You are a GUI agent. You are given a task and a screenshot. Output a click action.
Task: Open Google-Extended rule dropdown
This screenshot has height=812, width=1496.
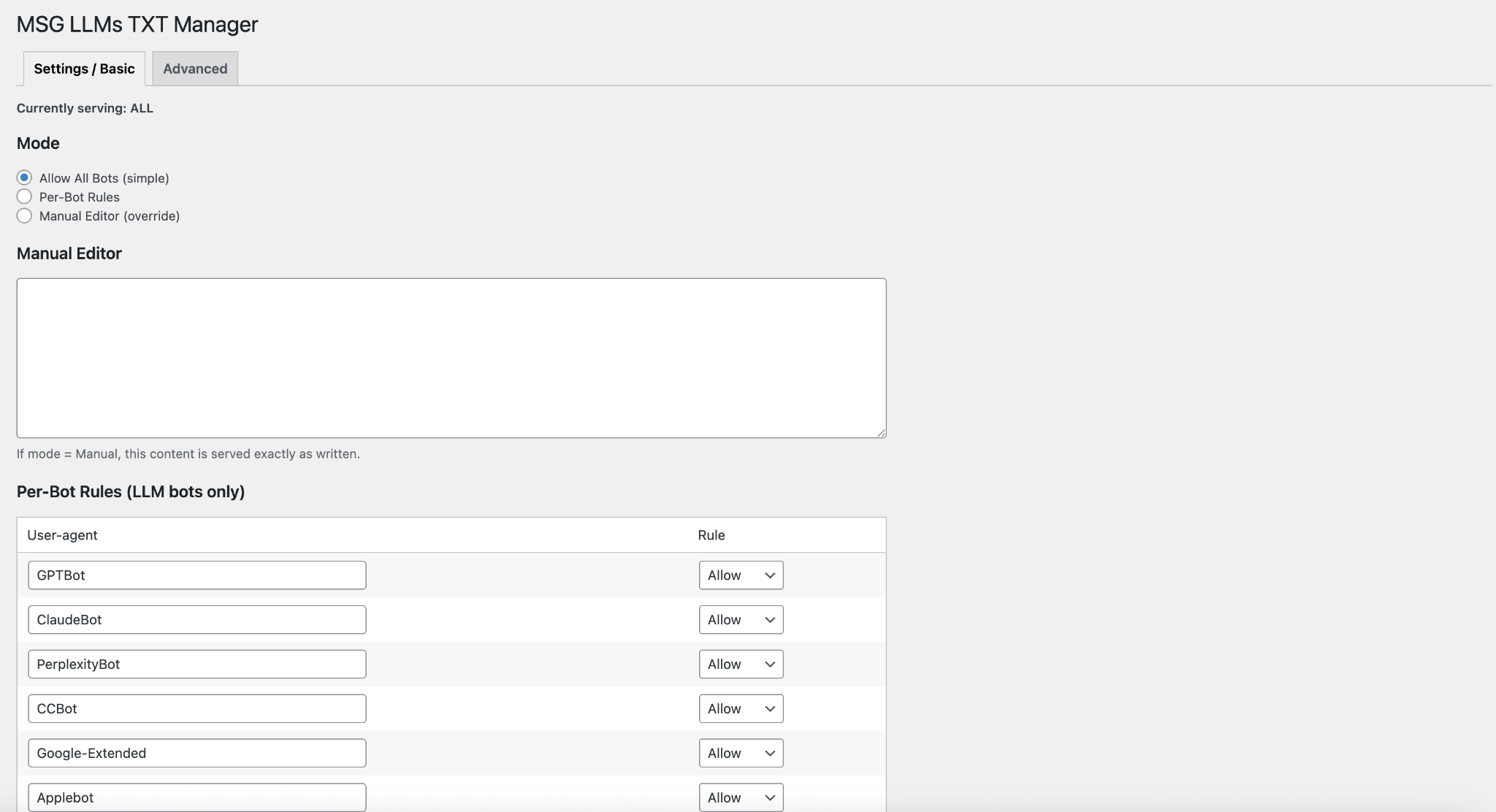coord(741,754)
